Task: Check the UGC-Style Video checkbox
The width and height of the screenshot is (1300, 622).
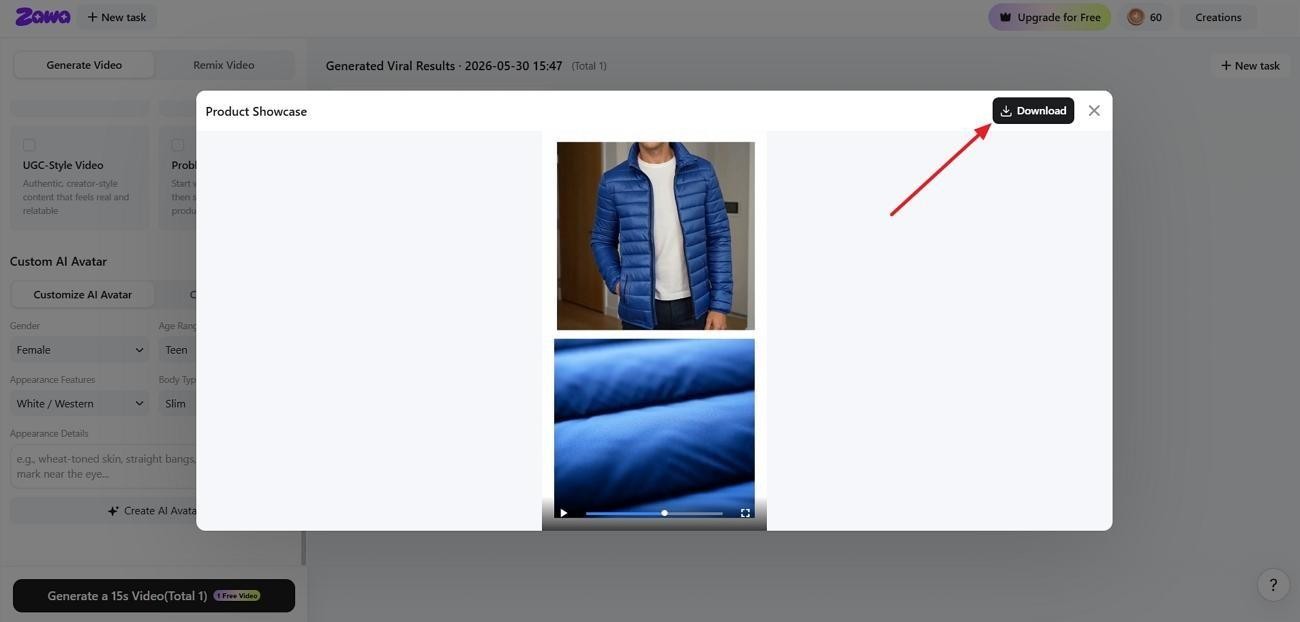Action: pos(29,145)
